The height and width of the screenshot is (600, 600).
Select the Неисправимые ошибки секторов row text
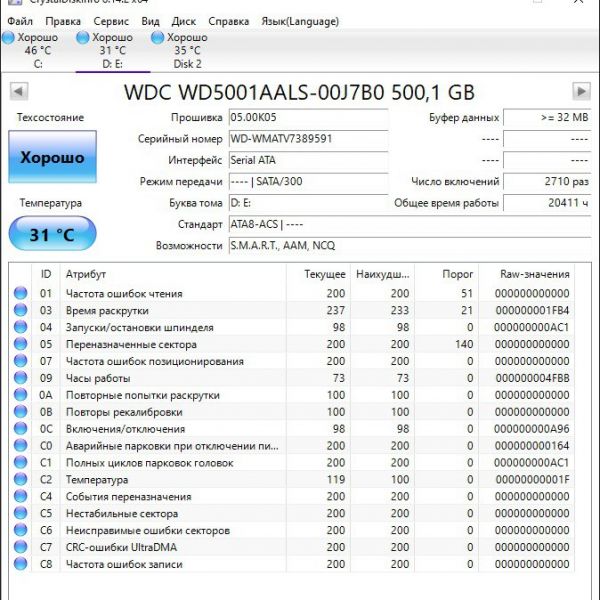coord(148,530)
